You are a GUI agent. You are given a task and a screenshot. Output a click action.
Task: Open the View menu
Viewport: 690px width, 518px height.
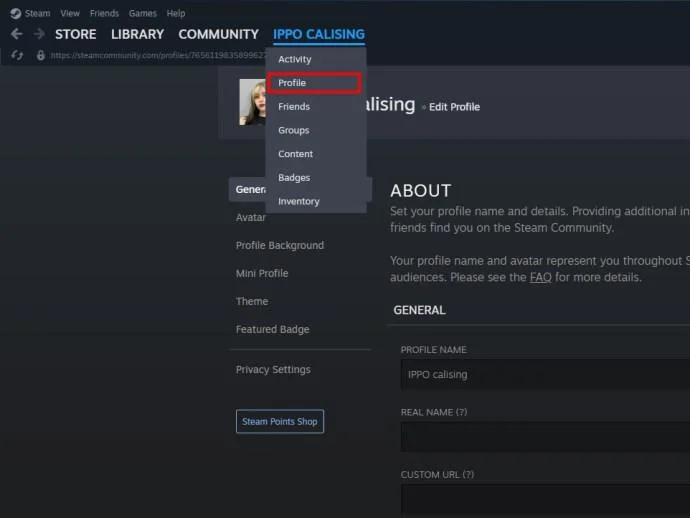[70, 14]
